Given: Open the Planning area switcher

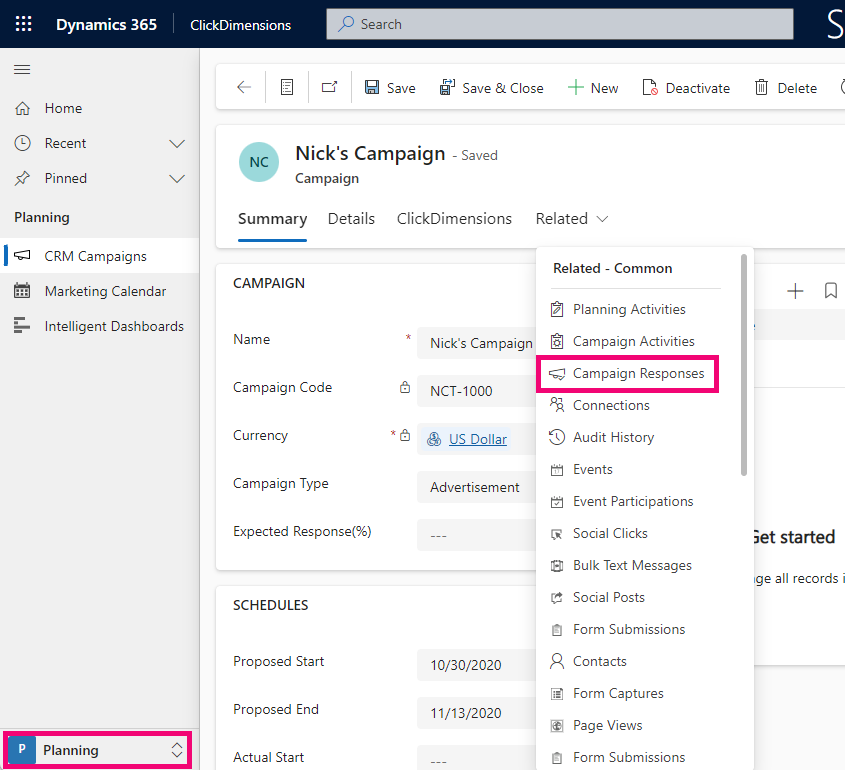Looking at the screenshot, I should click(98, 750).
